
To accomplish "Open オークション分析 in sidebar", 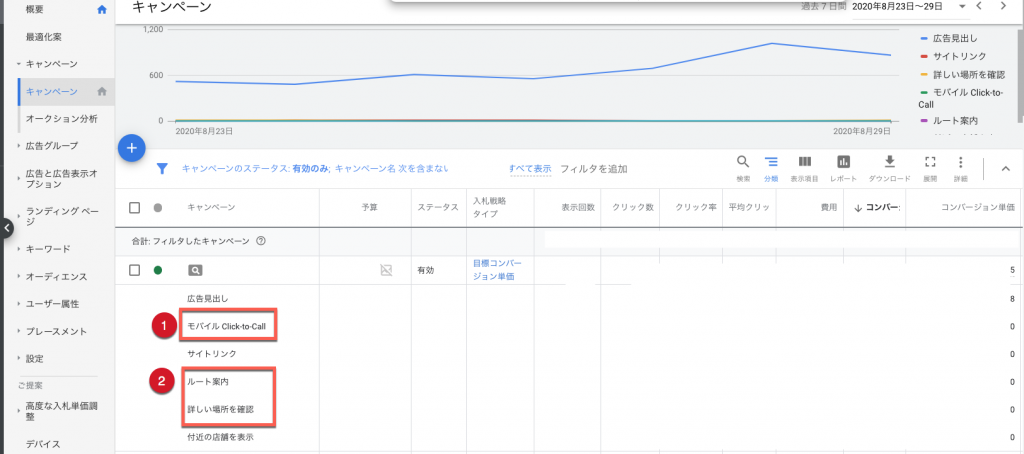I will click(x=61, y=119).
